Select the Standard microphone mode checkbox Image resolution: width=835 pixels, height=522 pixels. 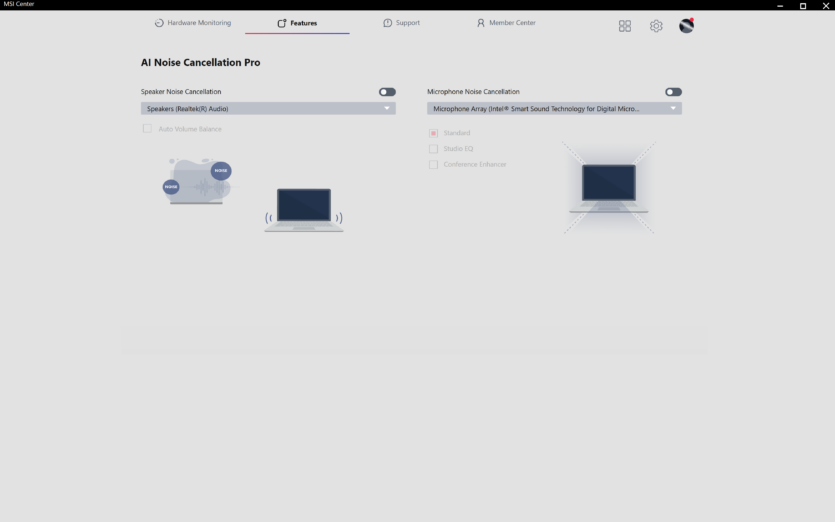[433, 133]
